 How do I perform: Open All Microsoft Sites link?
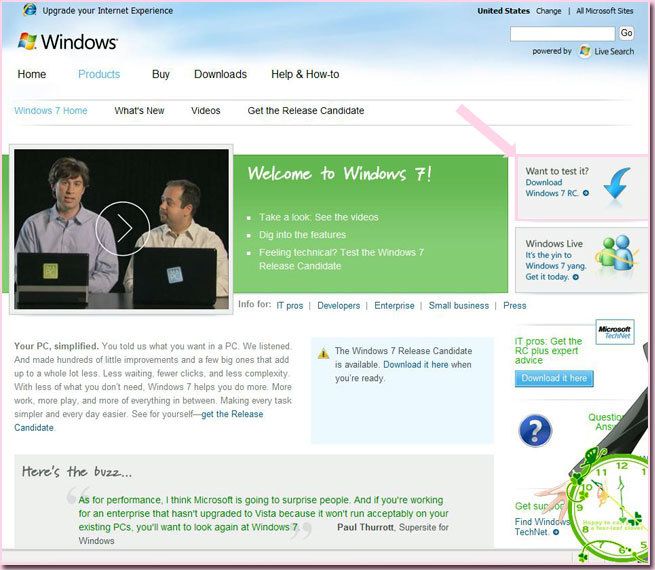(605, 11)
